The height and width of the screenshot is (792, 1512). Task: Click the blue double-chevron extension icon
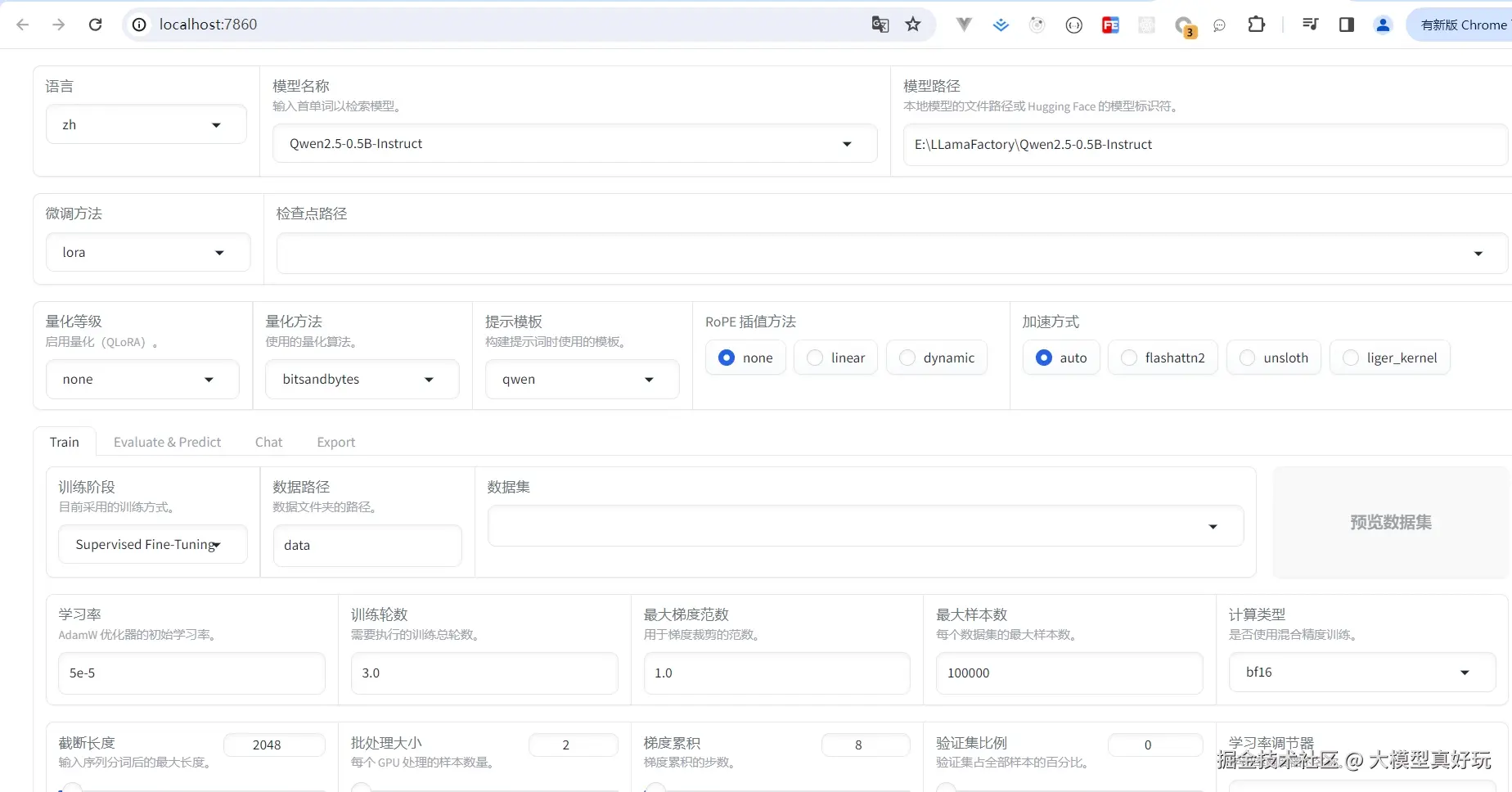pyautogui.click(x=1001, y=25)
